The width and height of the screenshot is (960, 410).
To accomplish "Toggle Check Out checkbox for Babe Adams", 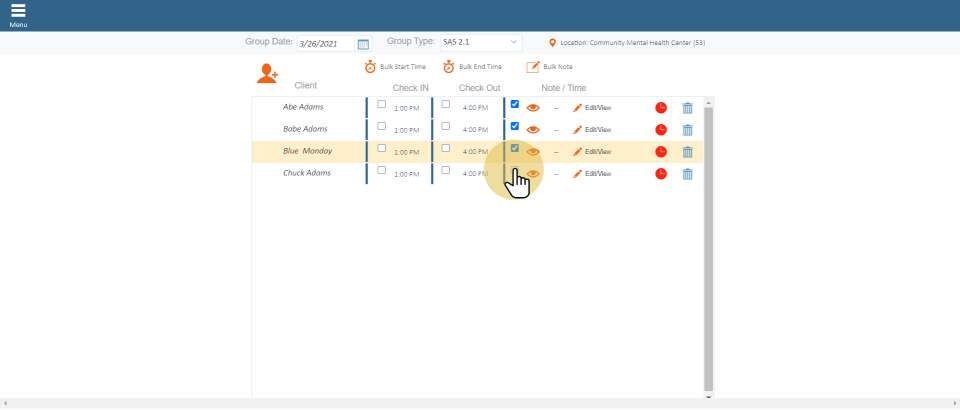I will pos(446,126).
